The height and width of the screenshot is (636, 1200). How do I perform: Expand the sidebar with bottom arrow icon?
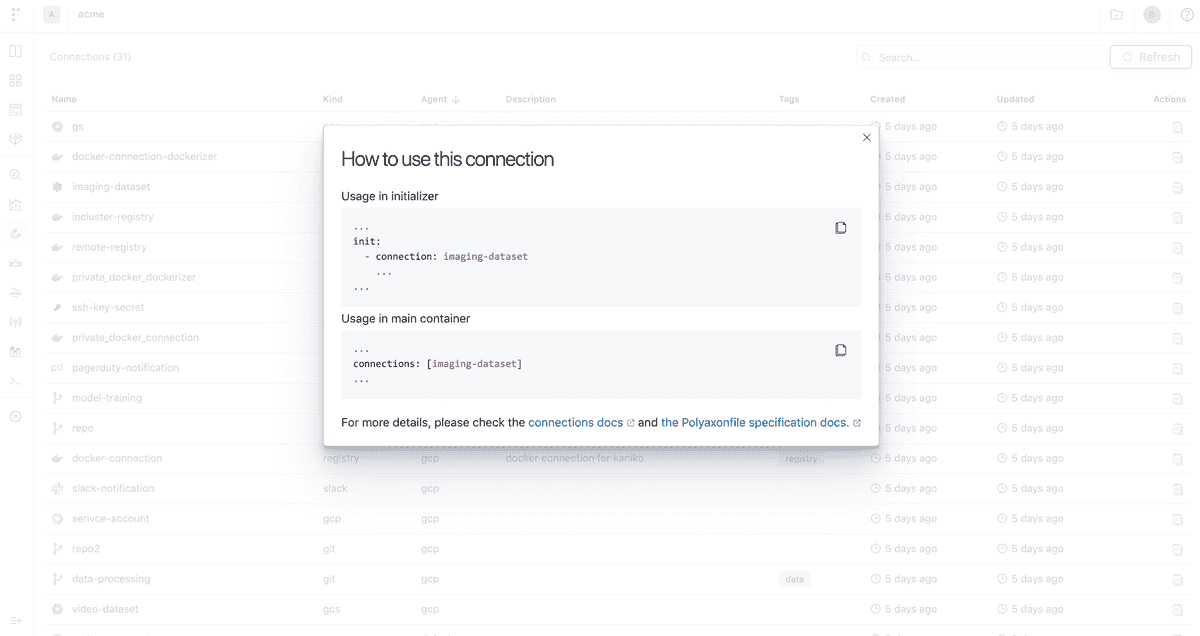tap(15, 620)
